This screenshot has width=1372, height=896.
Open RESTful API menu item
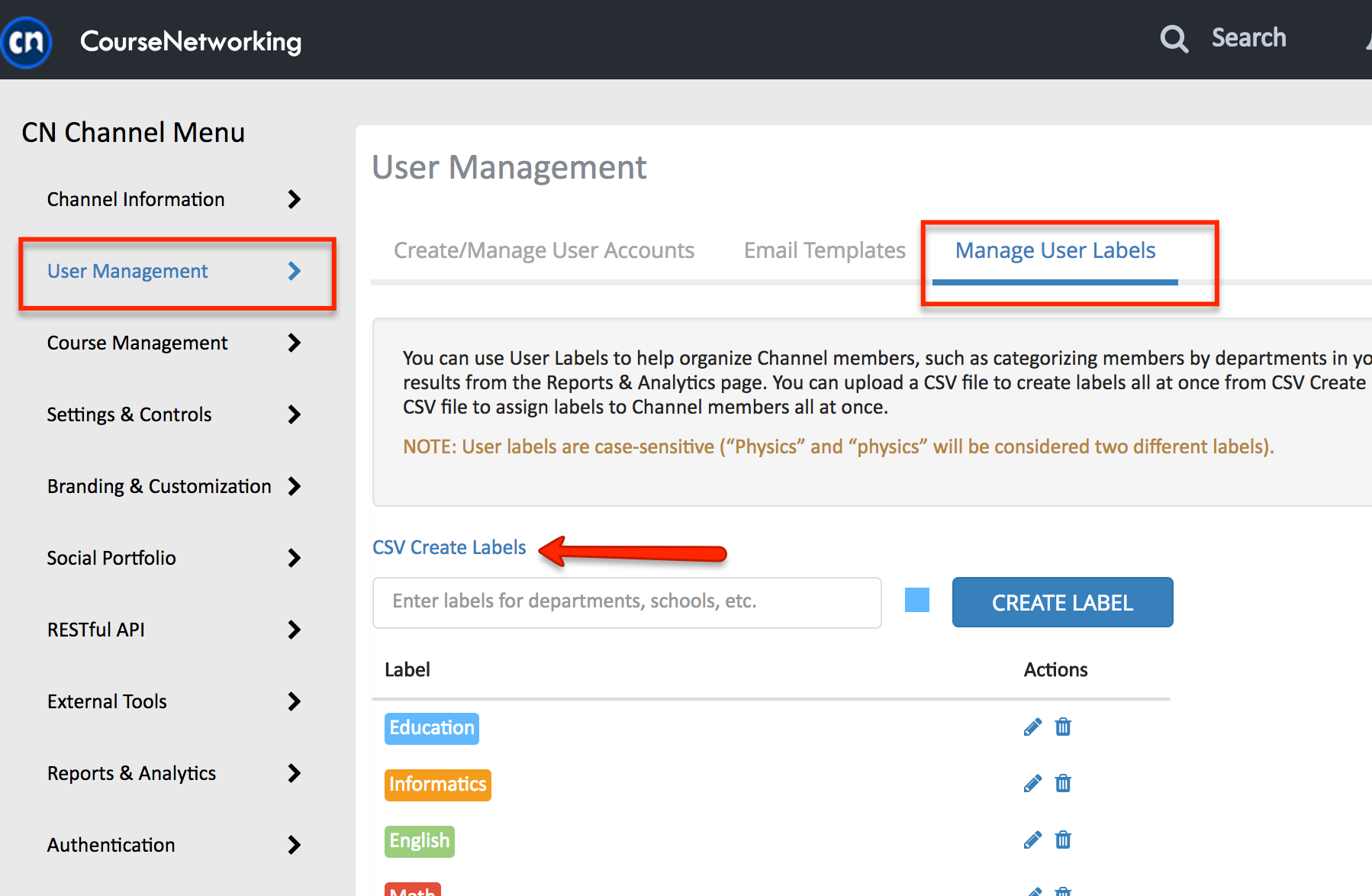coord(96,630)
